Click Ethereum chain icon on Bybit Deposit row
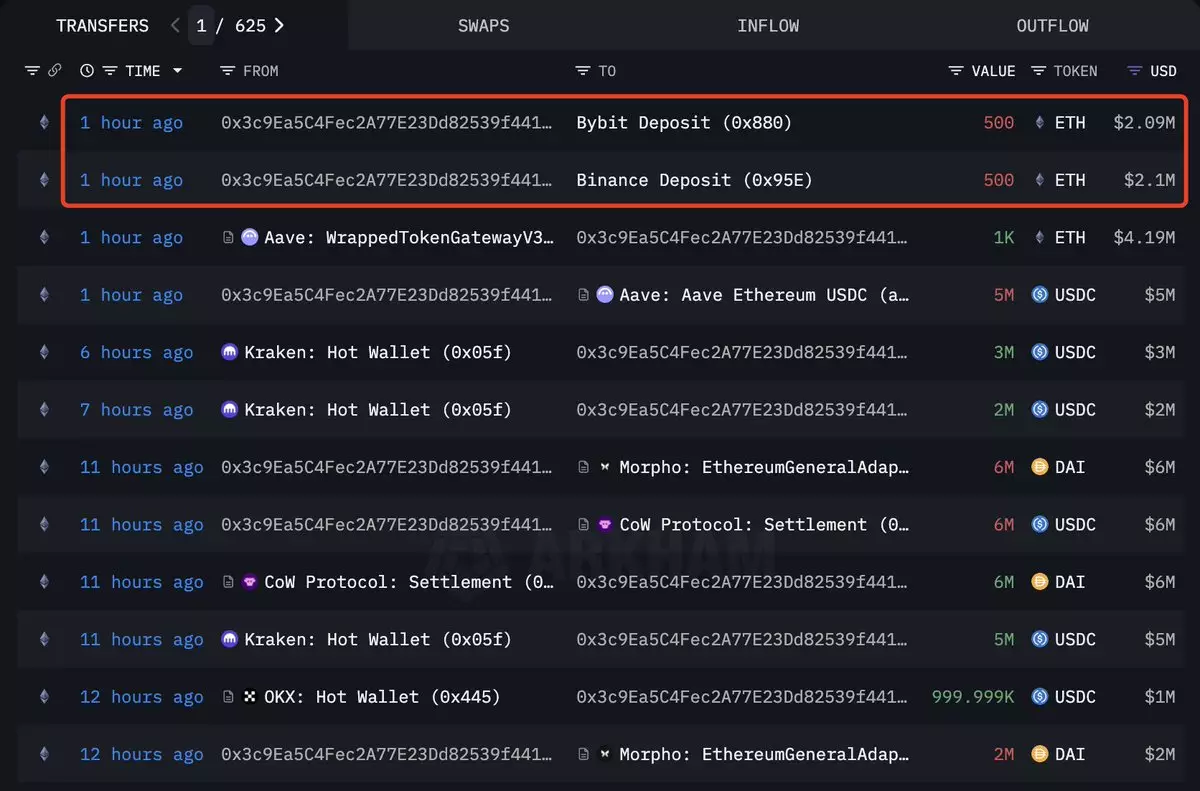Screen dimensions: 1200x791 coord(43,123)
